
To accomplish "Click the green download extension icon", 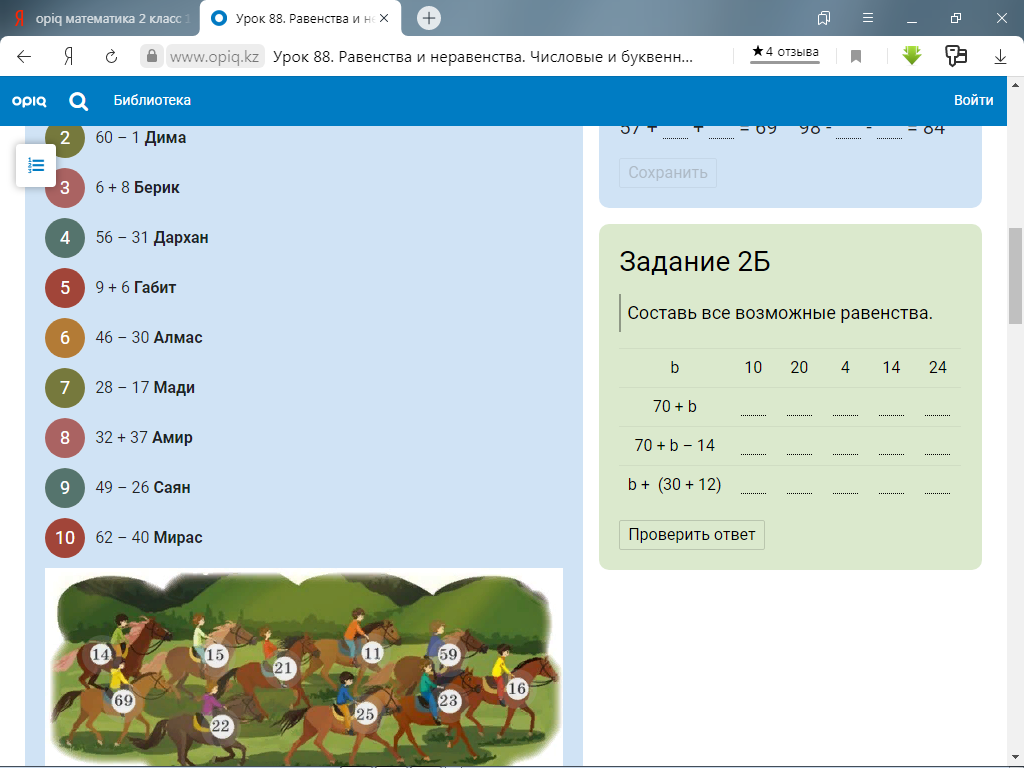I will (x=911, y=56).
